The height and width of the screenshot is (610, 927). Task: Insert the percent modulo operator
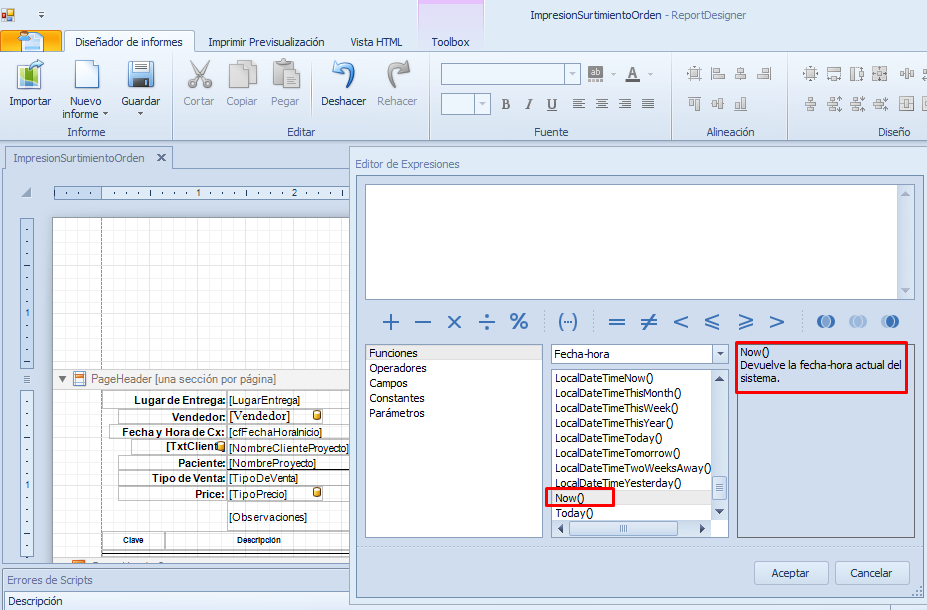(519, 322)
